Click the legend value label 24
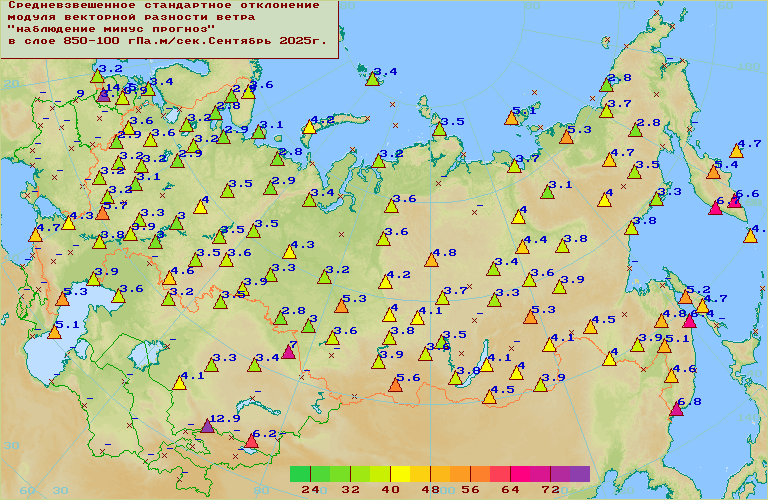The height and width of the screenshot is (500, 768). pos(310,490)
